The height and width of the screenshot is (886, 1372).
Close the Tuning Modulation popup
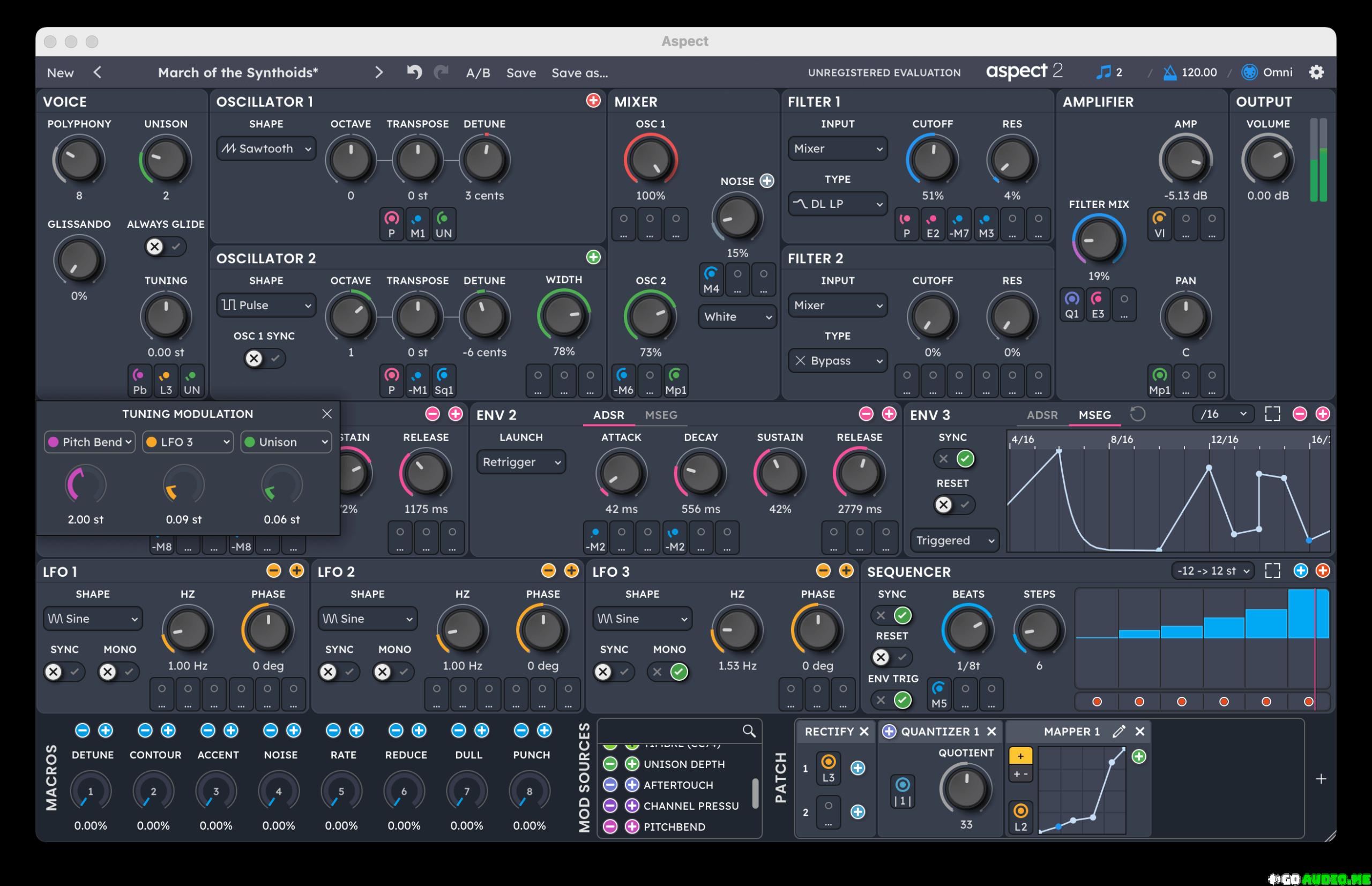327,414
